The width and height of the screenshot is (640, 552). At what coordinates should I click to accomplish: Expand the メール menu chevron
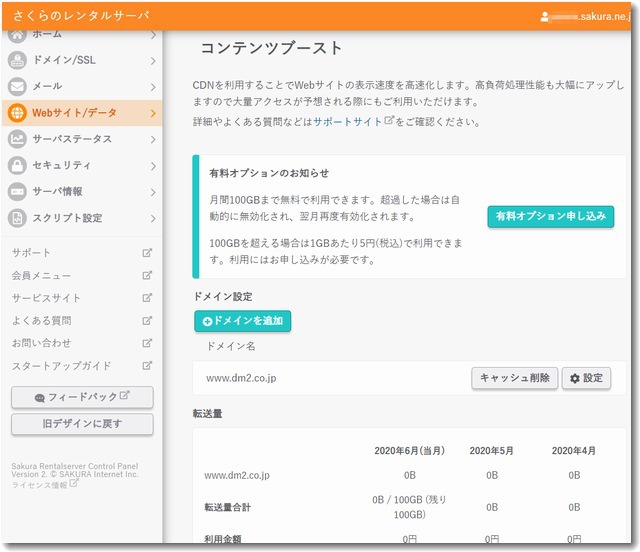152,87
